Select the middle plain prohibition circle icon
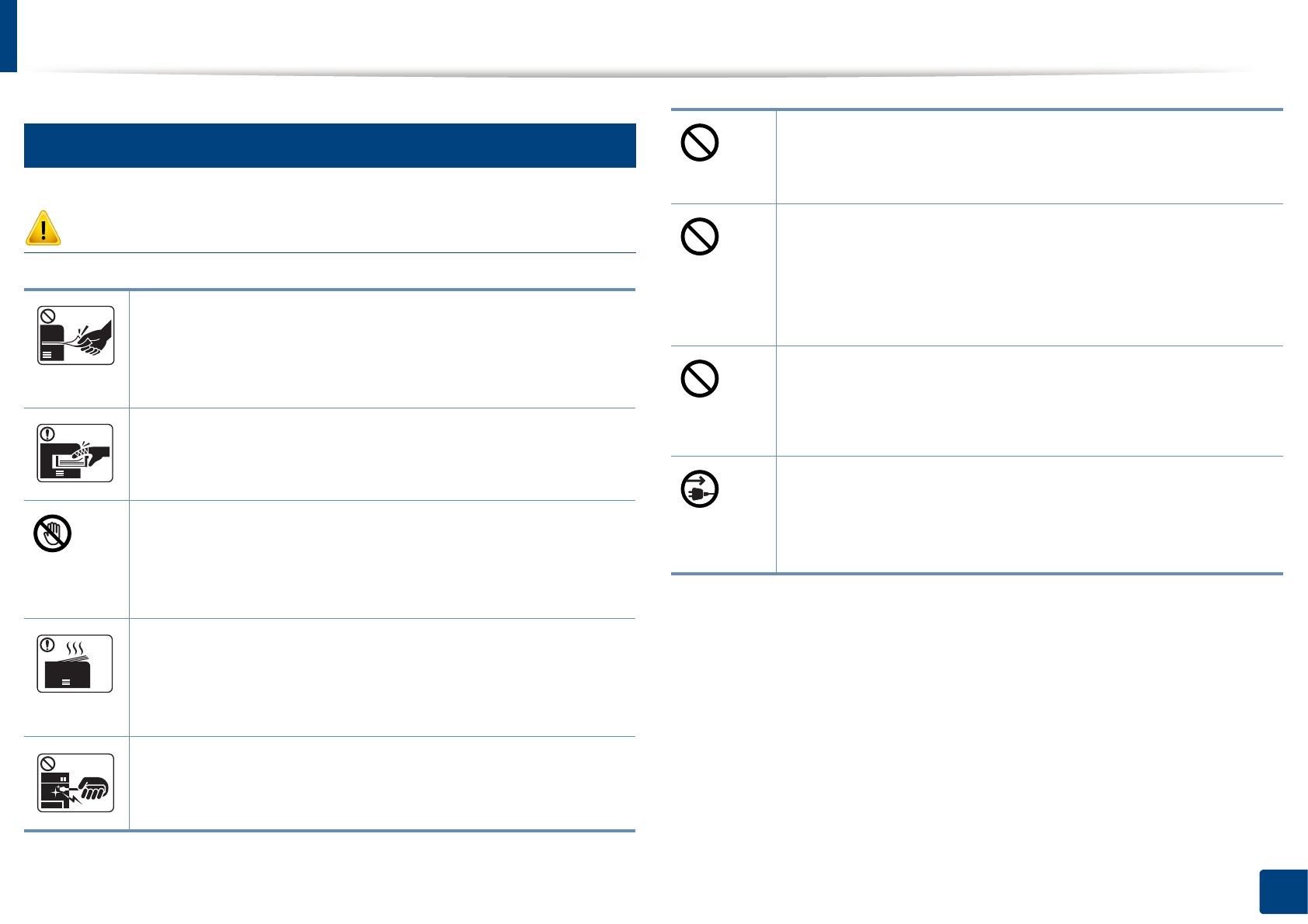The height and width of the screenshot is (924, 1308). 699,237
